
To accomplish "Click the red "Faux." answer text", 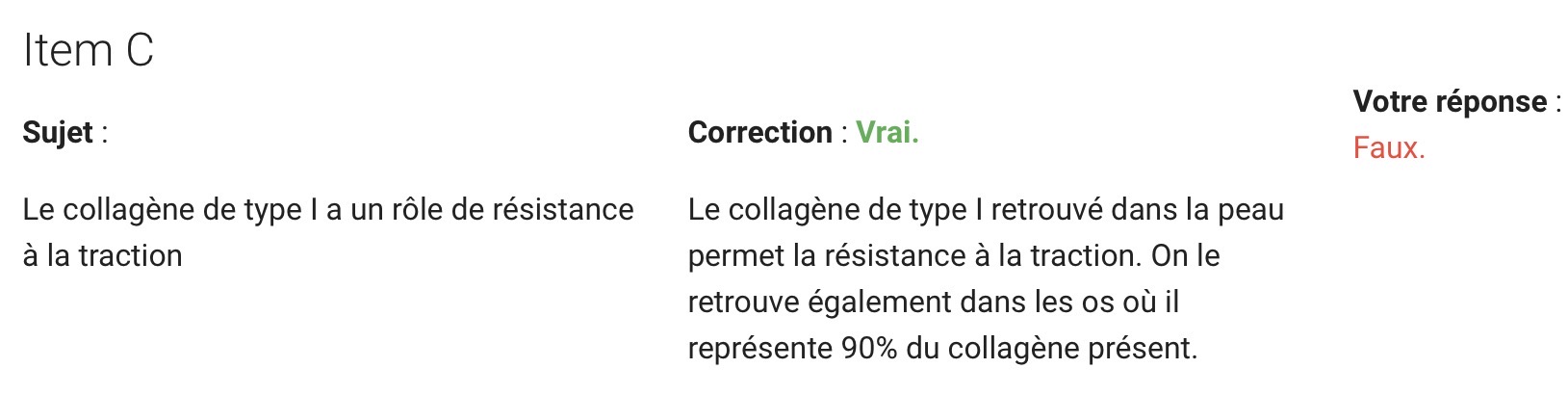I will click(1388, 148).
